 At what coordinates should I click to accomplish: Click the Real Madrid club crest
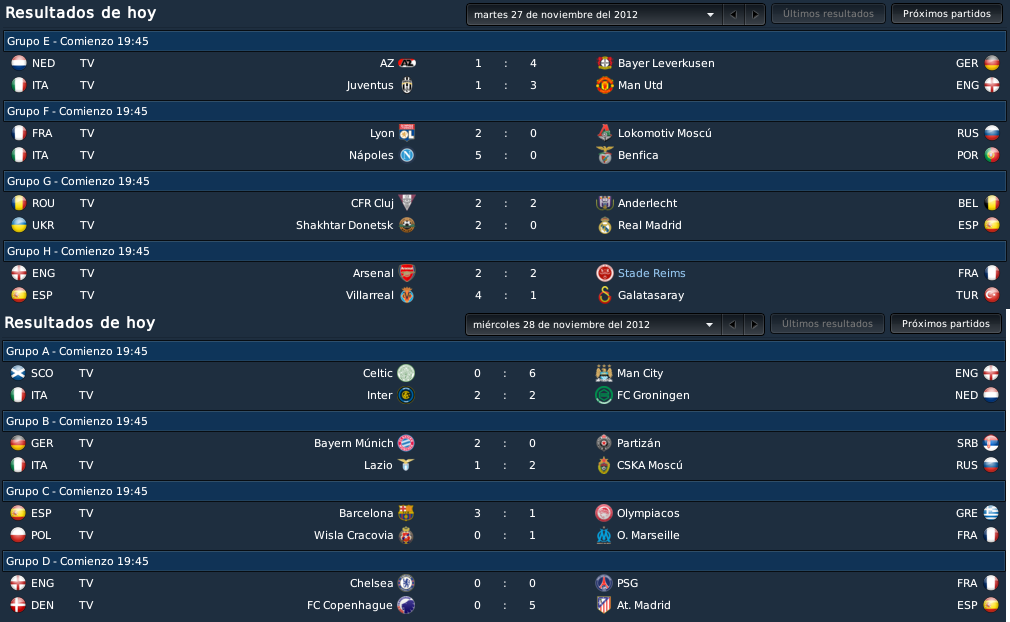[604, 225]
